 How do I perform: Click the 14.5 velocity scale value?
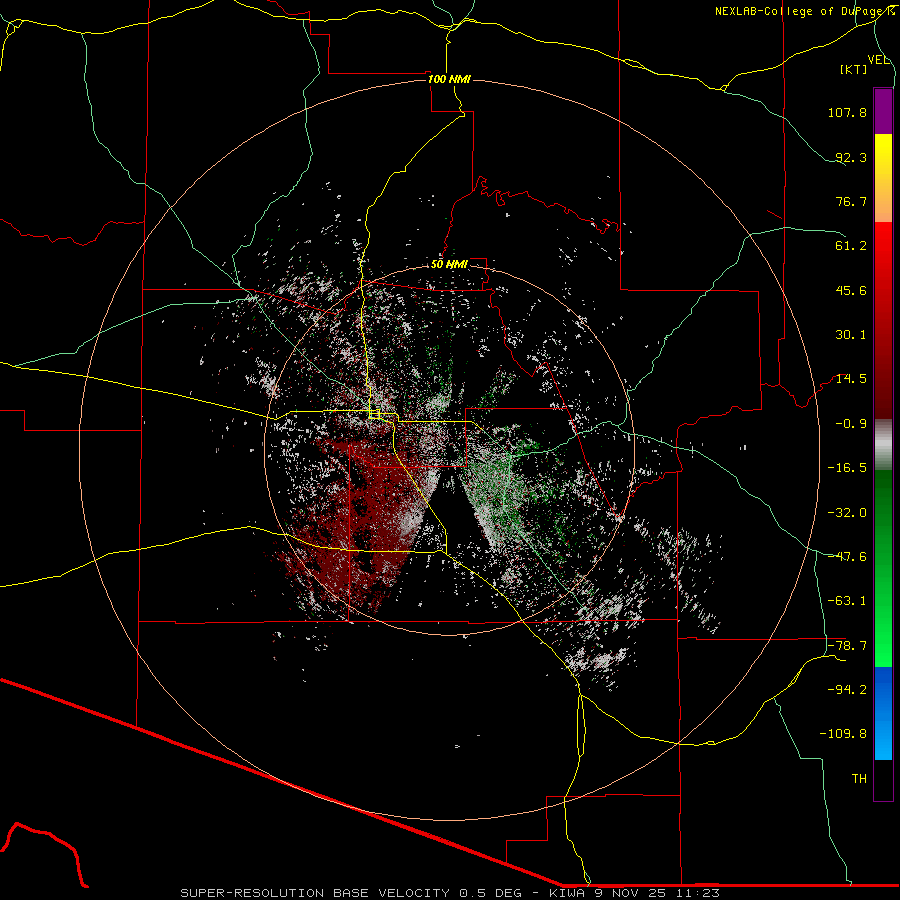(851, 379)
